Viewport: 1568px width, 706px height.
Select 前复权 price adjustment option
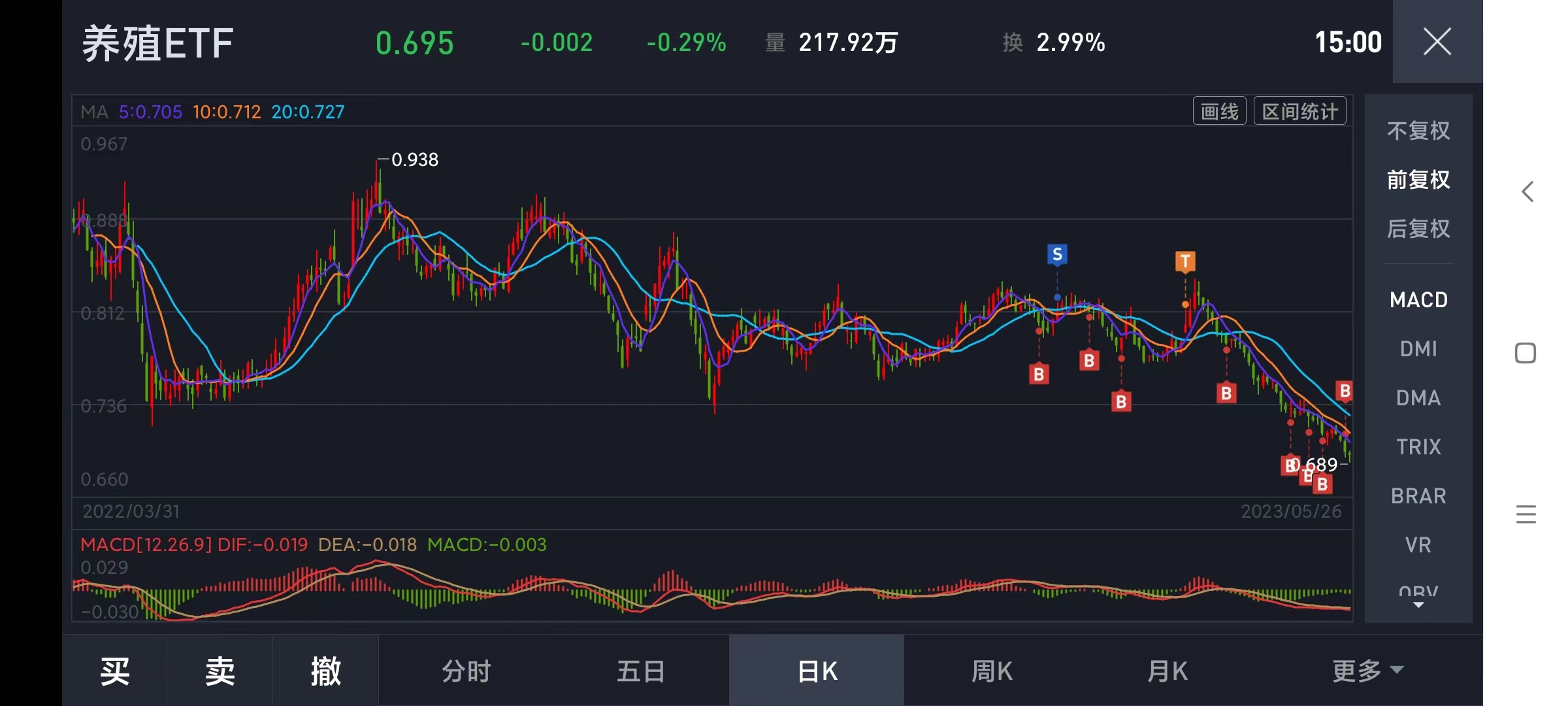tap(1418, 180)
